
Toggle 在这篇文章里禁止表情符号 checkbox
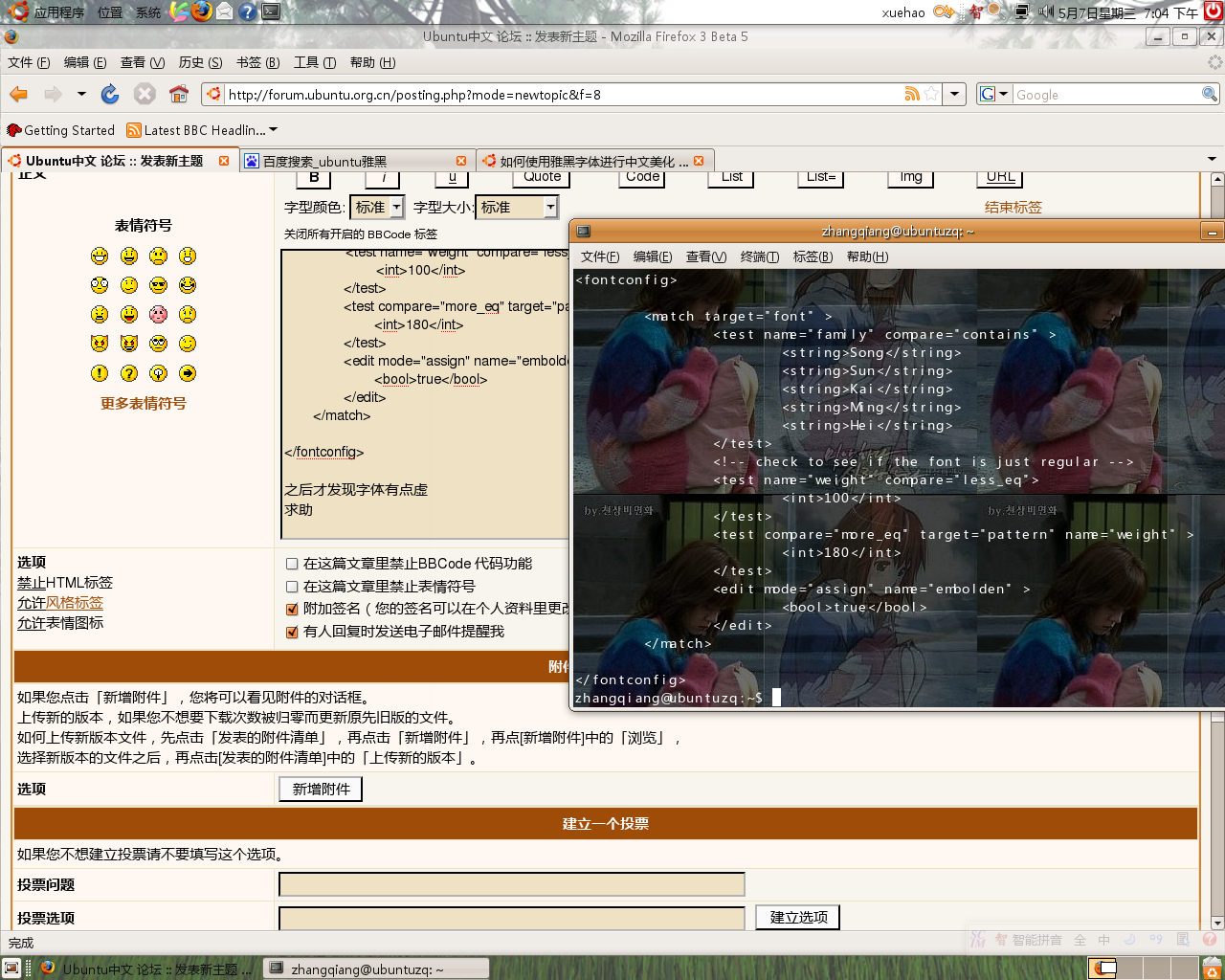pos(292,587)
